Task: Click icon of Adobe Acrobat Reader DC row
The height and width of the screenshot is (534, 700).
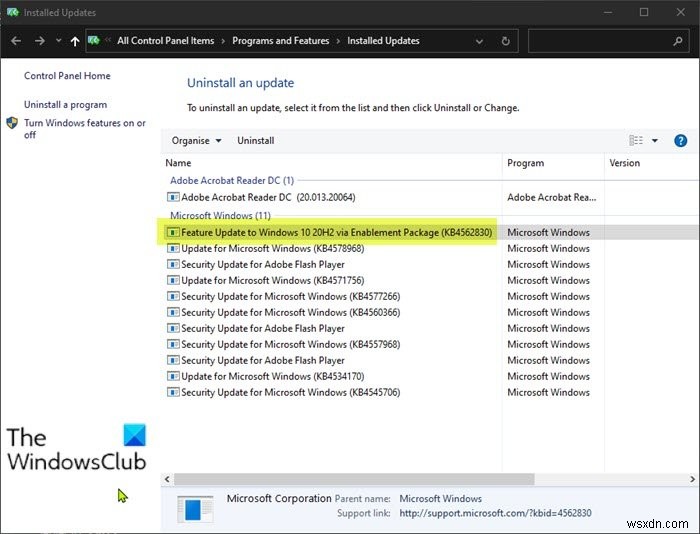Action: (173, 197)
